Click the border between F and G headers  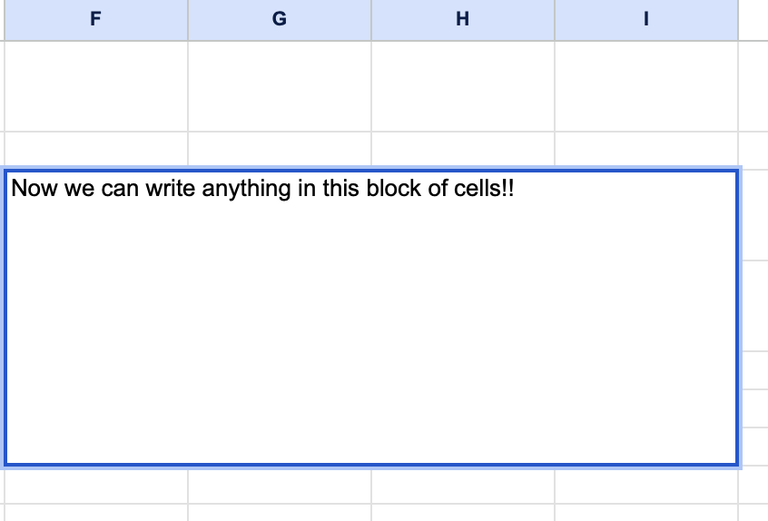click(188, 19)
